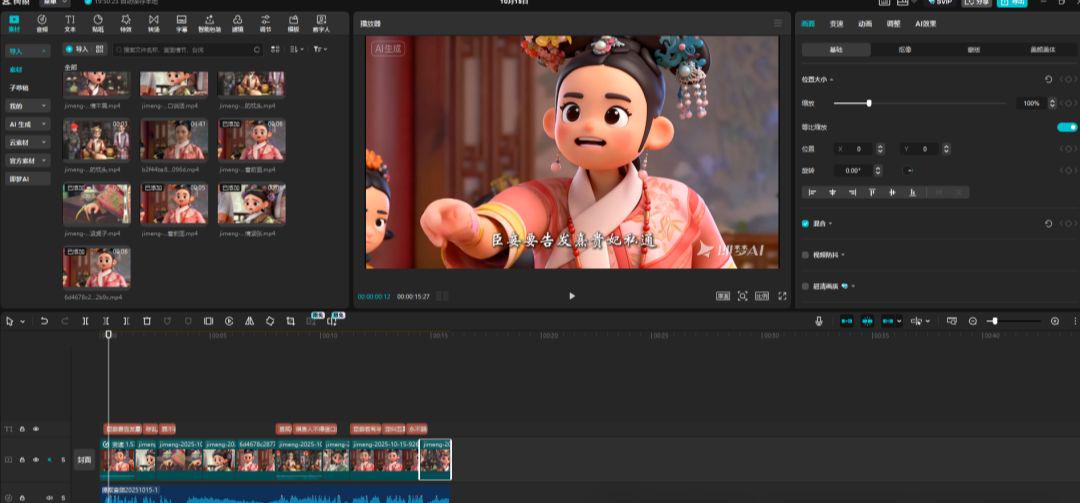The height and width of the screenshot is (503, 1080).
Task: Select the b2f44ba8 media thumbnail
Action: point(174,140)
